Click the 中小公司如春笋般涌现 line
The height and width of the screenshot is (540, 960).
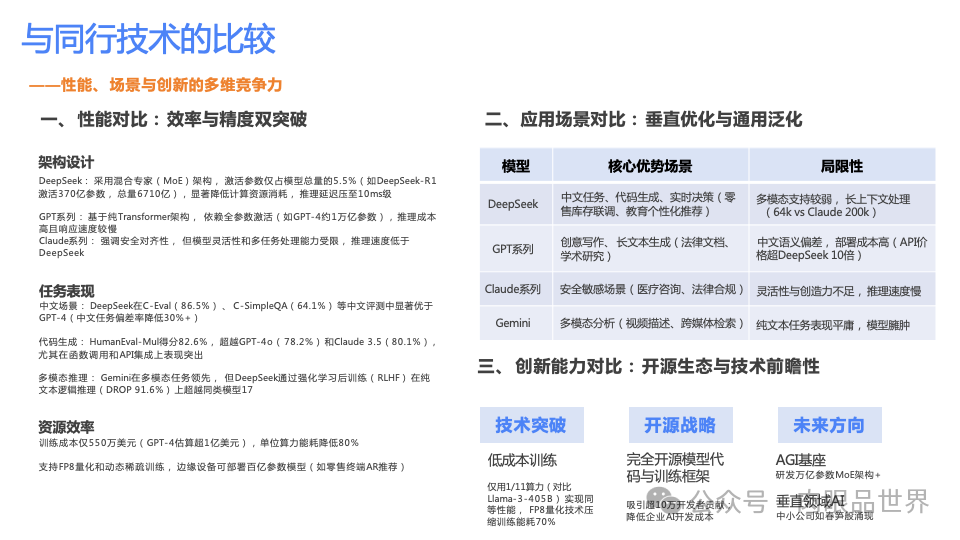tap(825, 516)
